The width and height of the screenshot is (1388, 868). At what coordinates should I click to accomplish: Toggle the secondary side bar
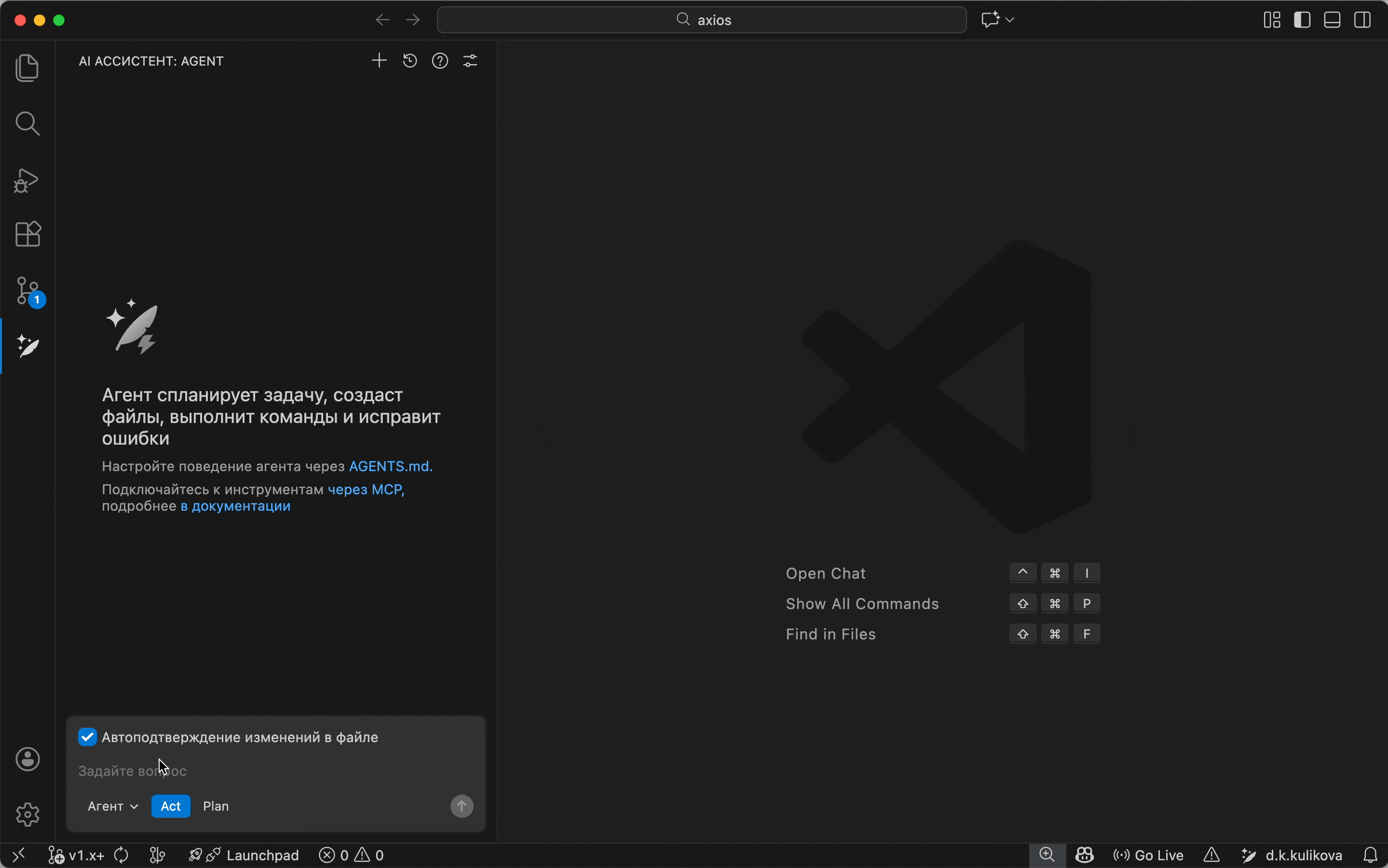[x=1363, y=20]
